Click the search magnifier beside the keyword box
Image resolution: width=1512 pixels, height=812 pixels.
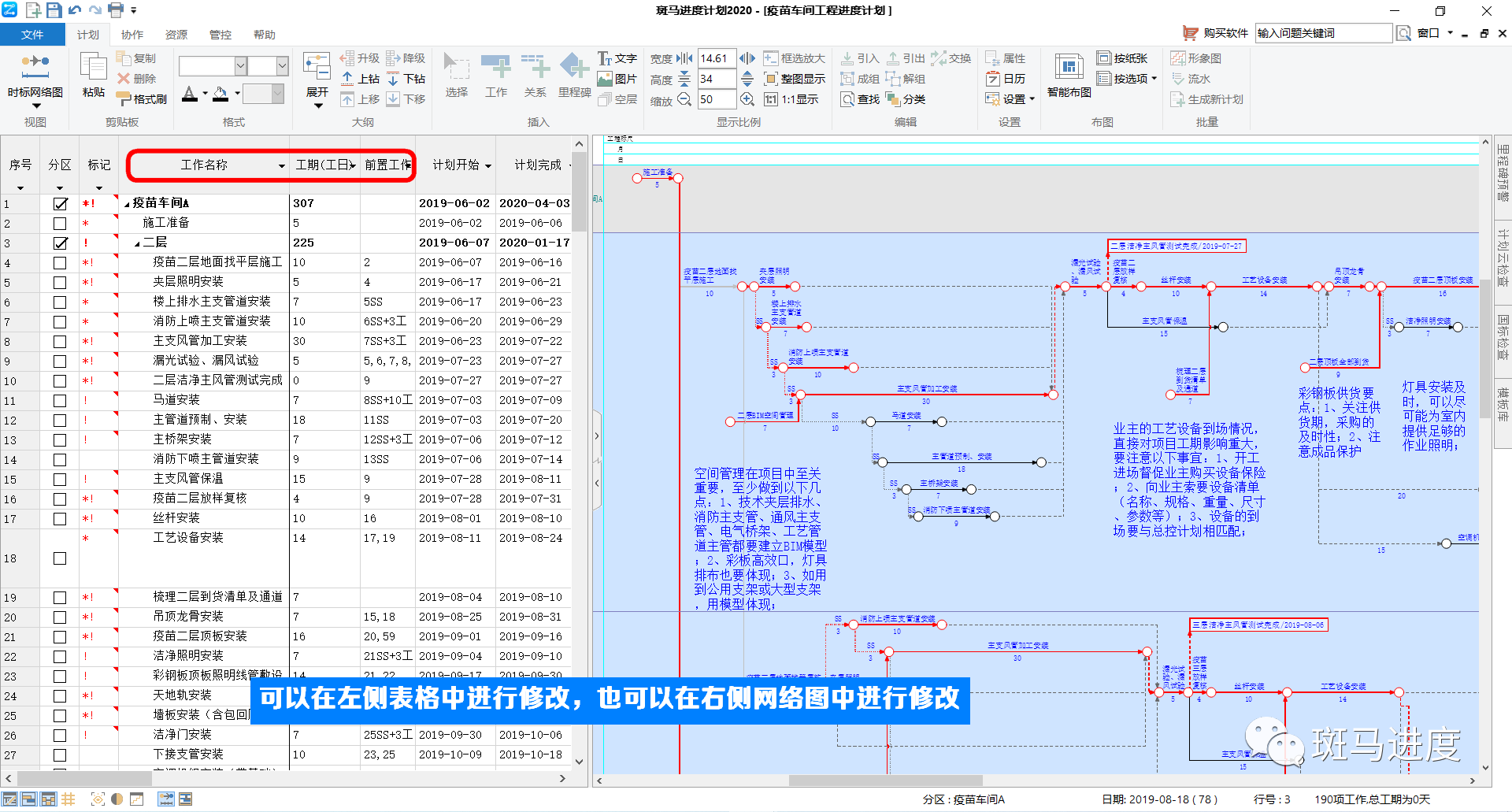coord(1403,33)
